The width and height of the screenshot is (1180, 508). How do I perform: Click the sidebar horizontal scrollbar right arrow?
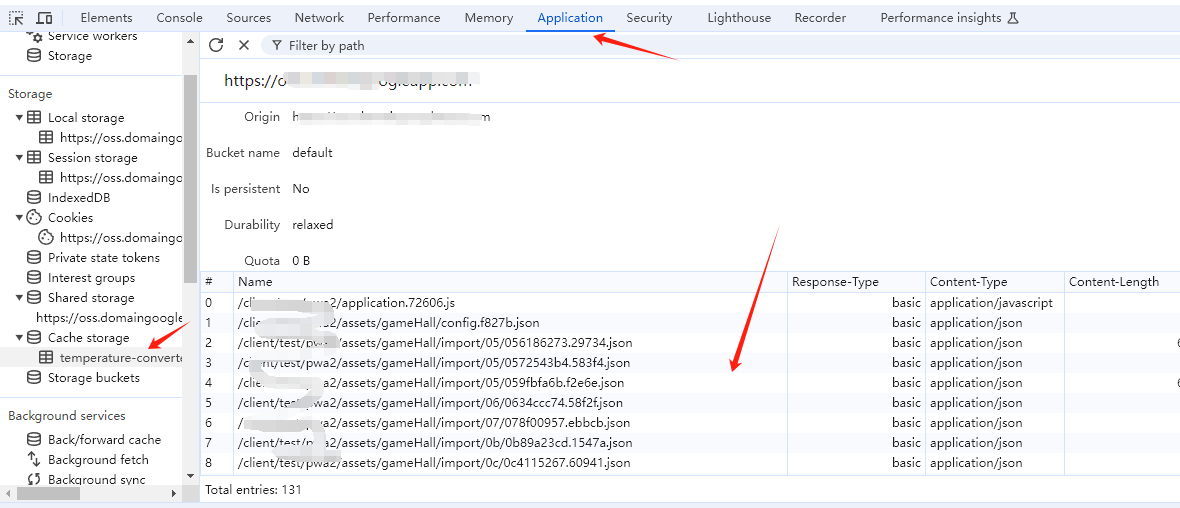pos(173,494)
